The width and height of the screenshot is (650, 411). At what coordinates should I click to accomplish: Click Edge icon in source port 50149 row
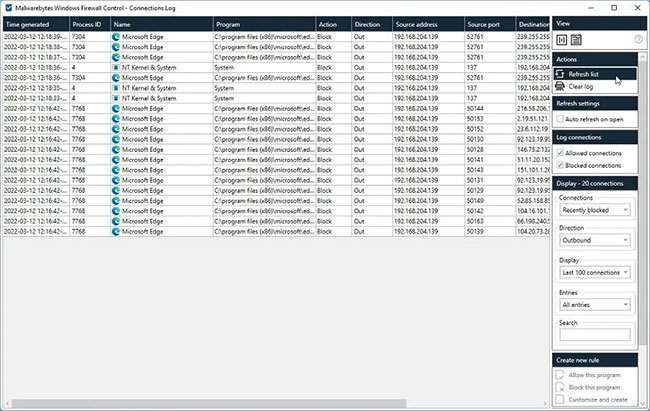tap(116, 201)
